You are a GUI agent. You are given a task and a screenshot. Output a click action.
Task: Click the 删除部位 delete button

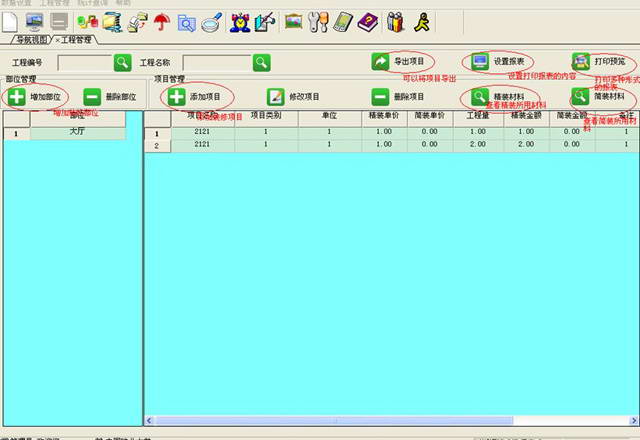[112, 97]
